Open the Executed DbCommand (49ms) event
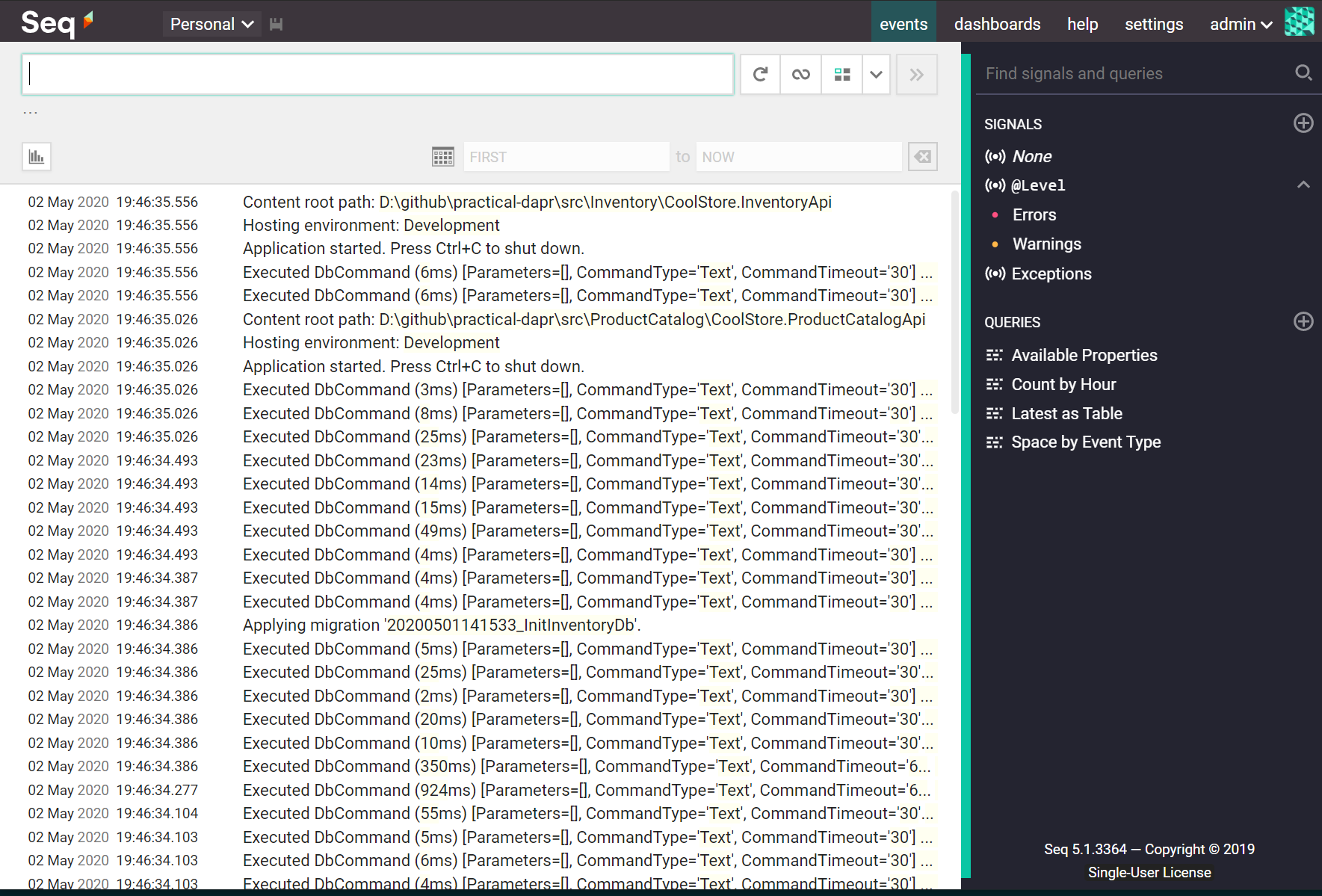 pyautogui.click(x=587, y=531)
